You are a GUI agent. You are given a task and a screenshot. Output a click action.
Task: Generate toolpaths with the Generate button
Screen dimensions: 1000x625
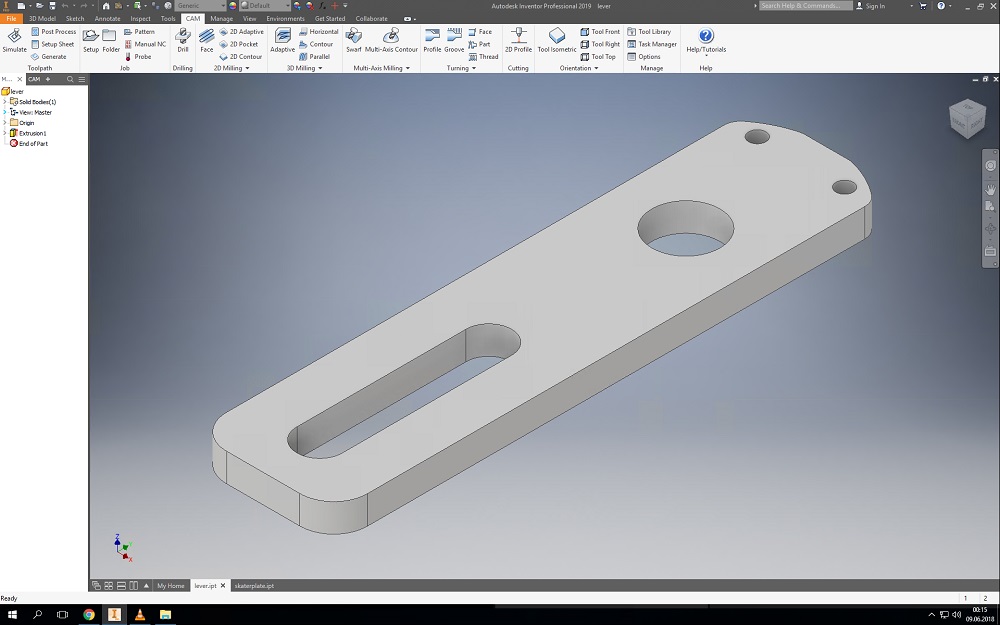point(48,57)
